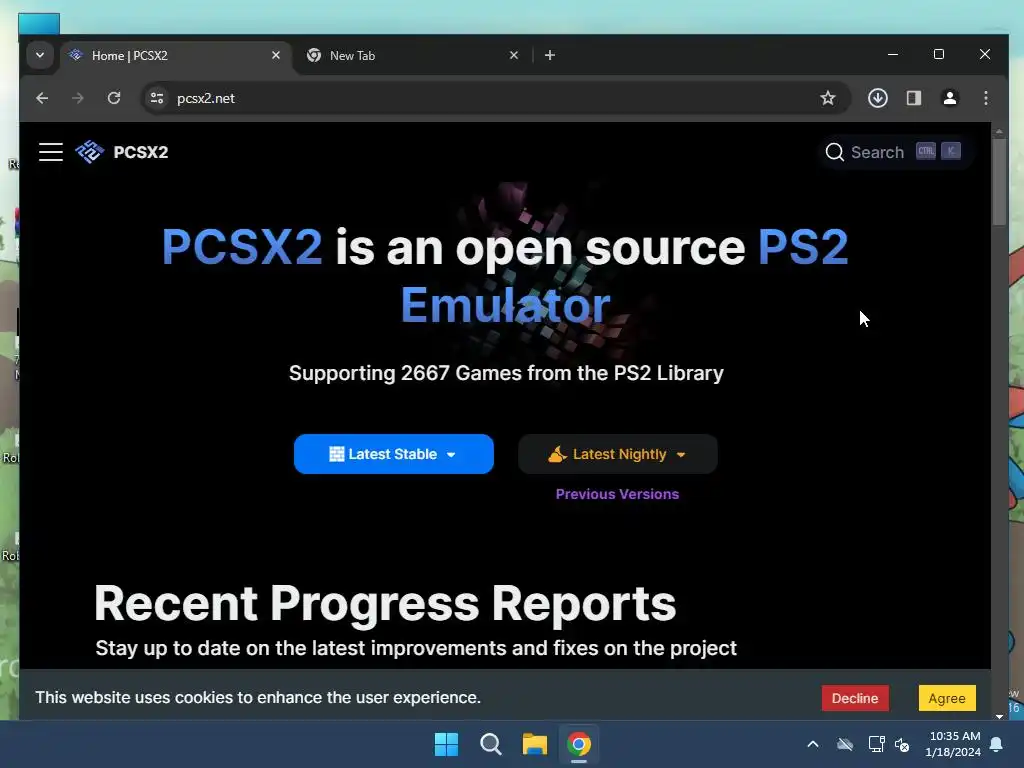Agree to the website cookies
This screenshot has height=768, width=1024.
(x=947, y=698)
